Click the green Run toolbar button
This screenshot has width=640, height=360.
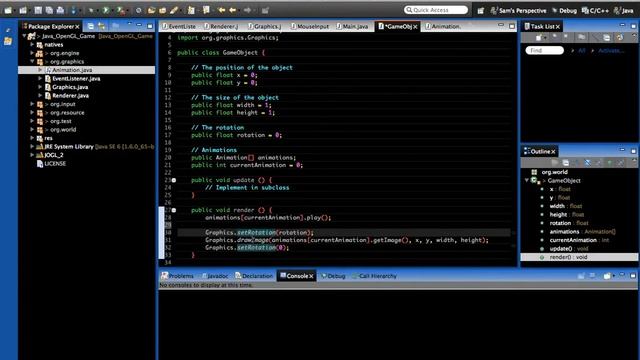pyautogui.click(x=106, y=10)
